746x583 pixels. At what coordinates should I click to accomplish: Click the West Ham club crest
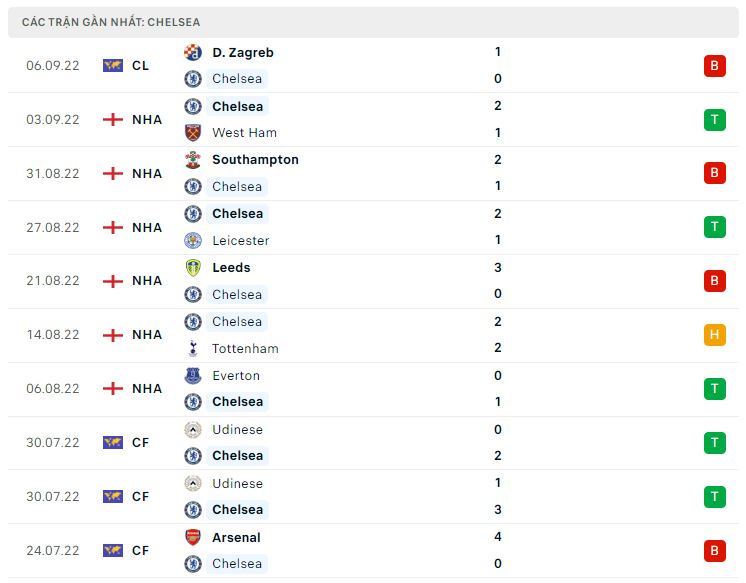coord(193,132)
